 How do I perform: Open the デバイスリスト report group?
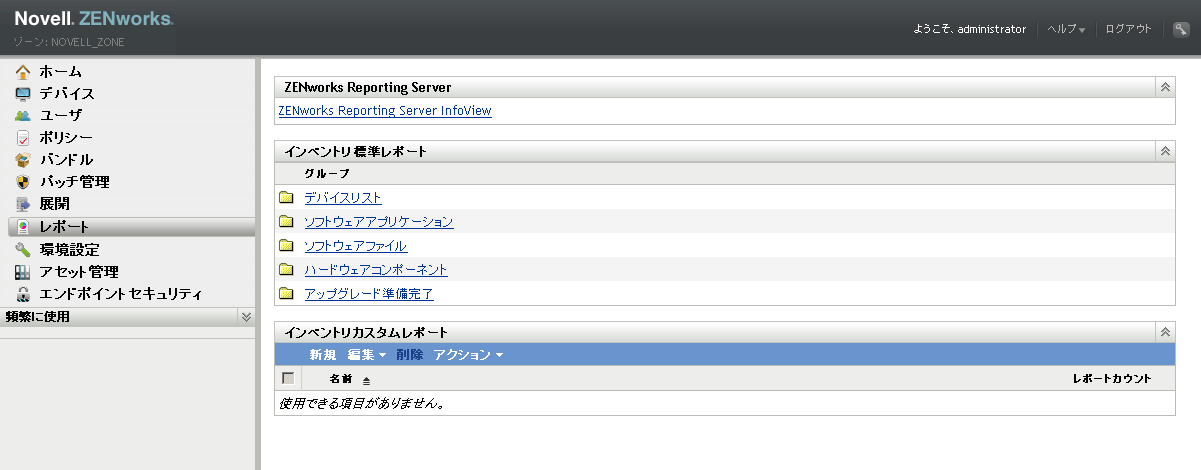pyautogui.click(x=343, y=198)
